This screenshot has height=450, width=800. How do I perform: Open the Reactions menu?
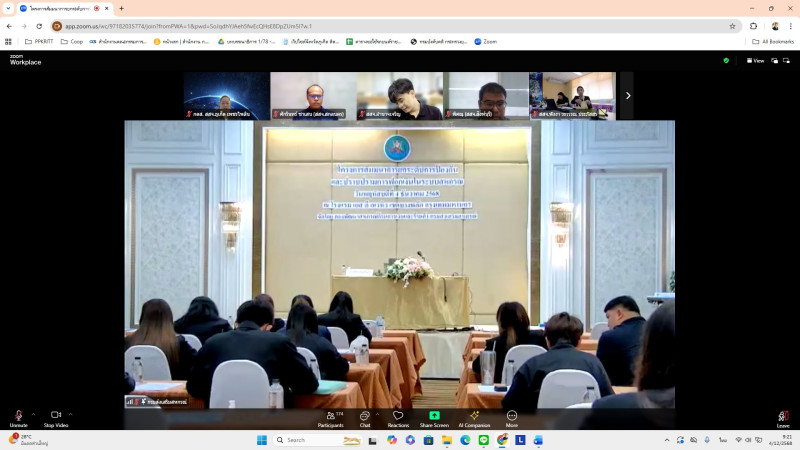[x=398, y=416]
